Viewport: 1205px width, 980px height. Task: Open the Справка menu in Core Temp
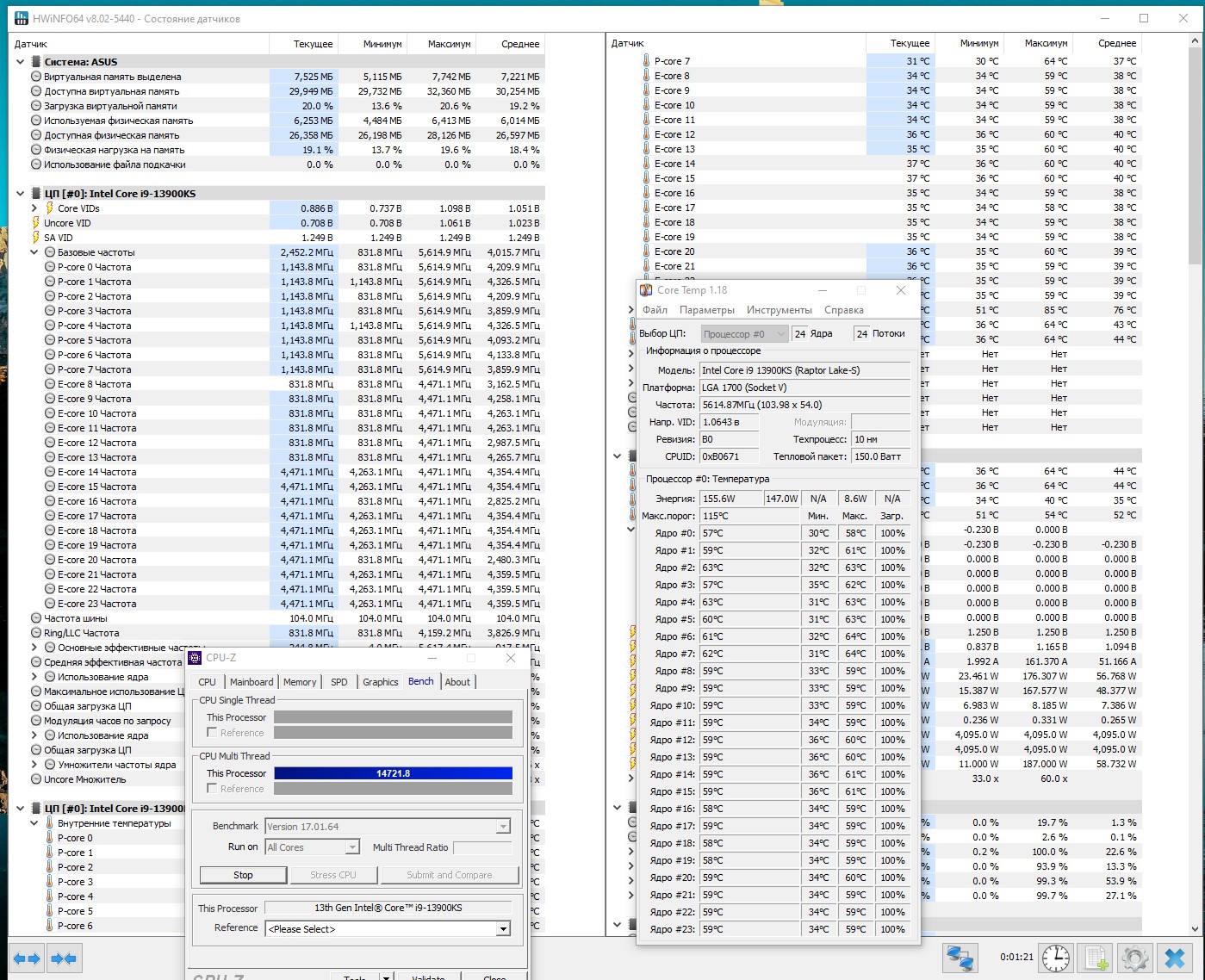[844, 310]
